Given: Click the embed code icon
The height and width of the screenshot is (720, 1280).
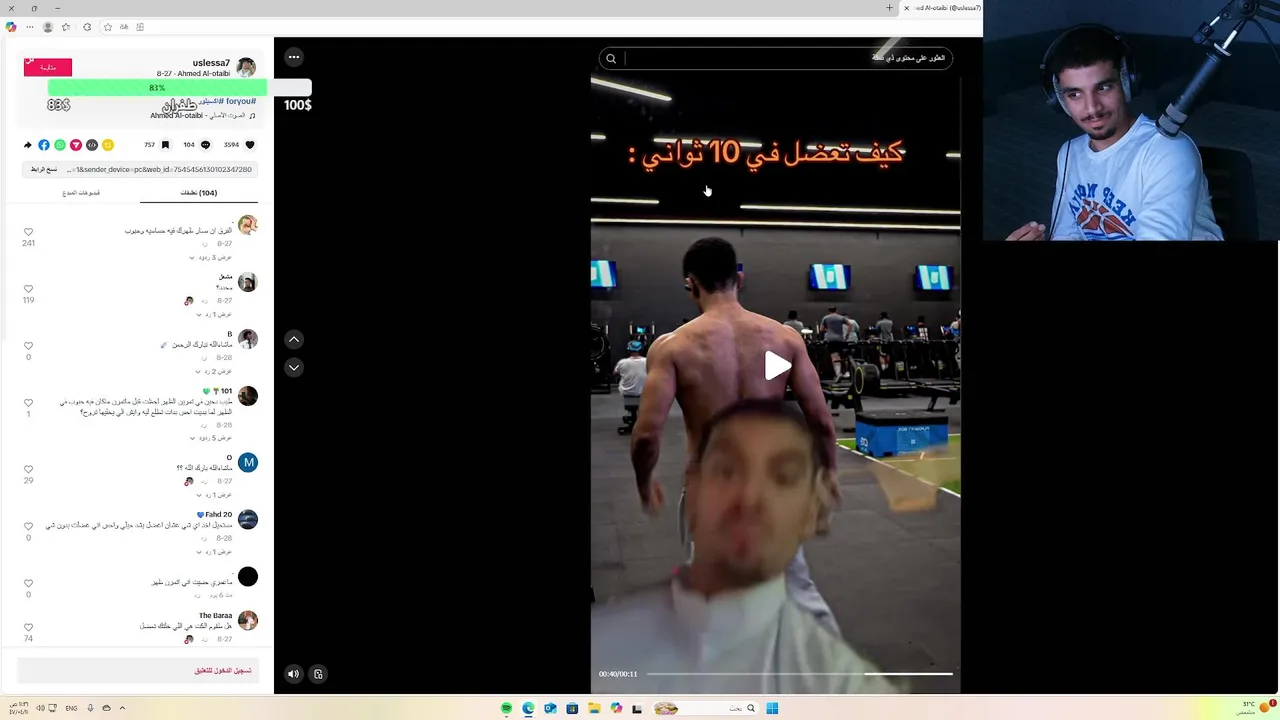Looking at the screenshot, I should [92, 145].
